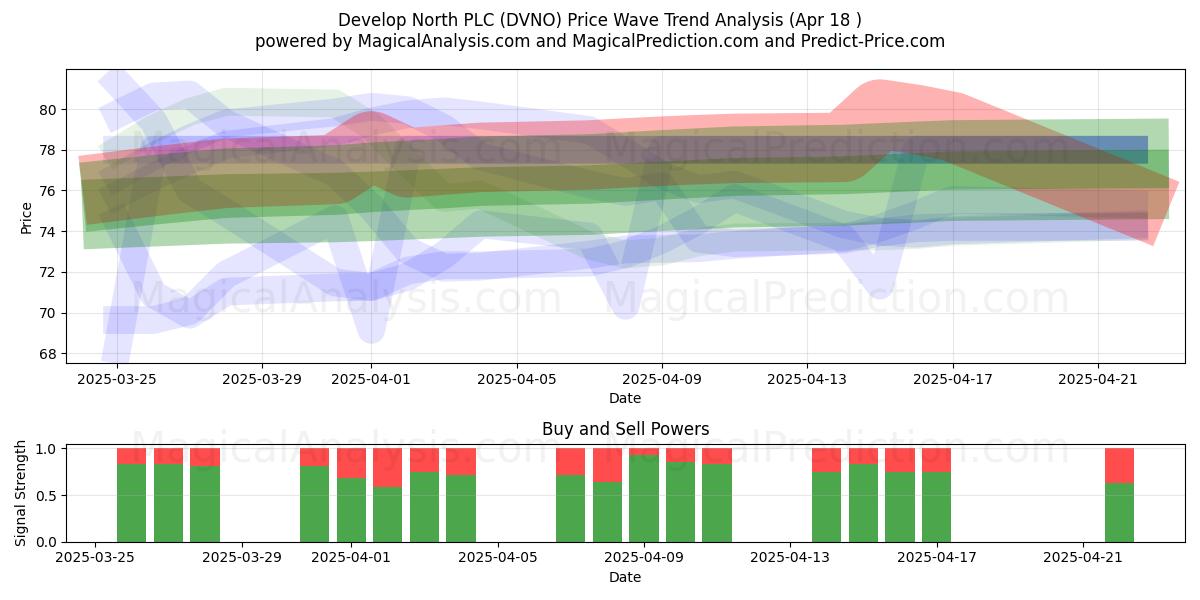Click the green buy bar for 2025-04-09
The image size is (1200, 600).
click(644, 499)
